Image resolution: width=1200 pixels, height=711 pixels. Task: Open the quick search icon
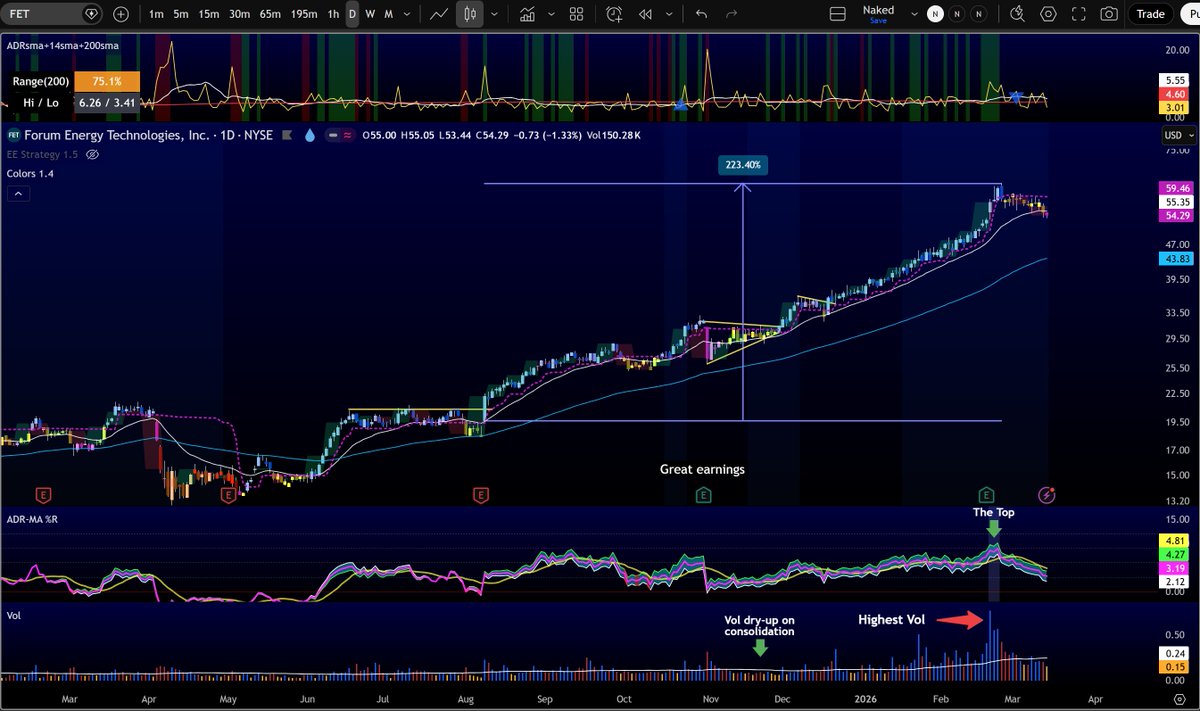(1018, 14)
